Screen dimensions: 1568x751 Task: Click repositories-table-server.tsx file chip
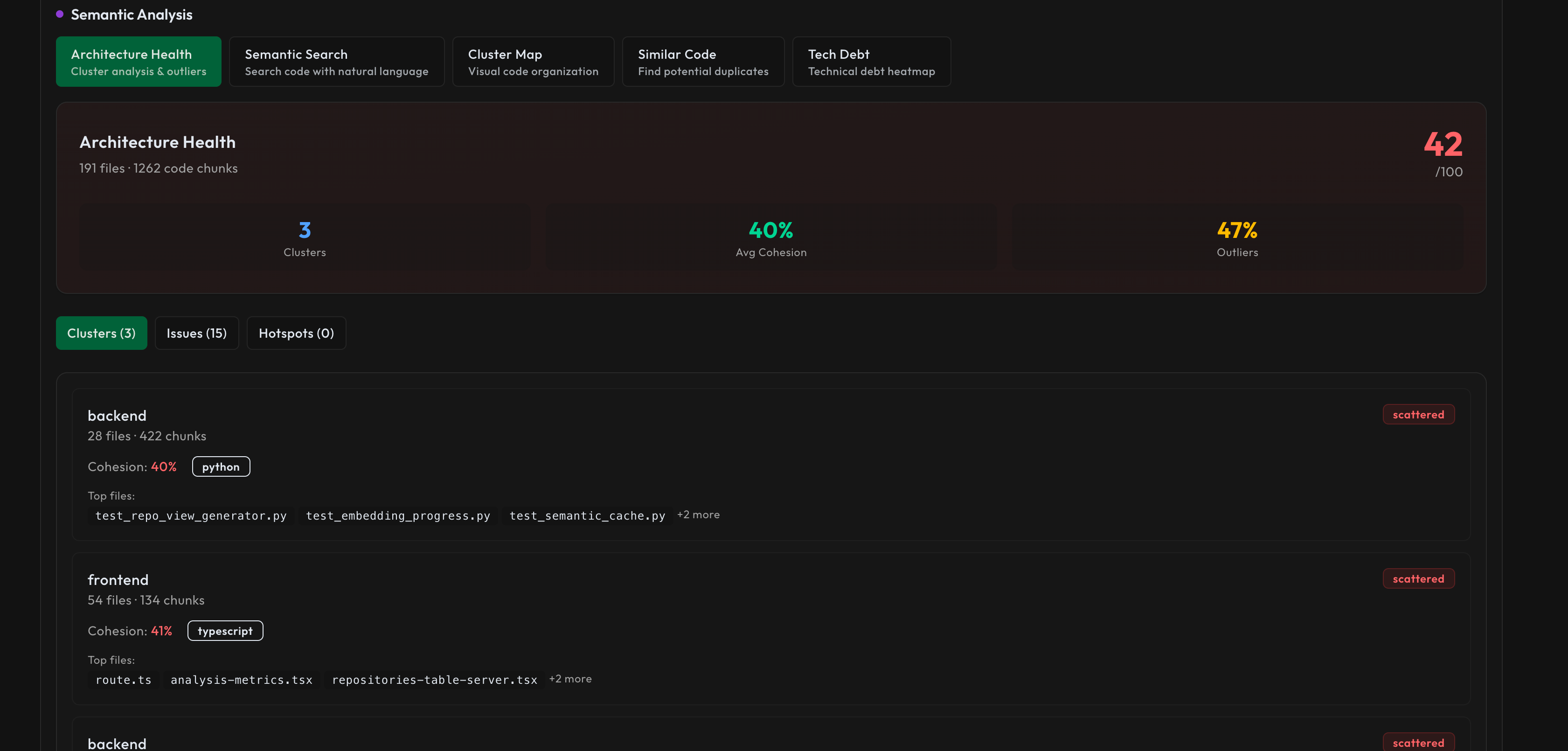pos(434,680)
